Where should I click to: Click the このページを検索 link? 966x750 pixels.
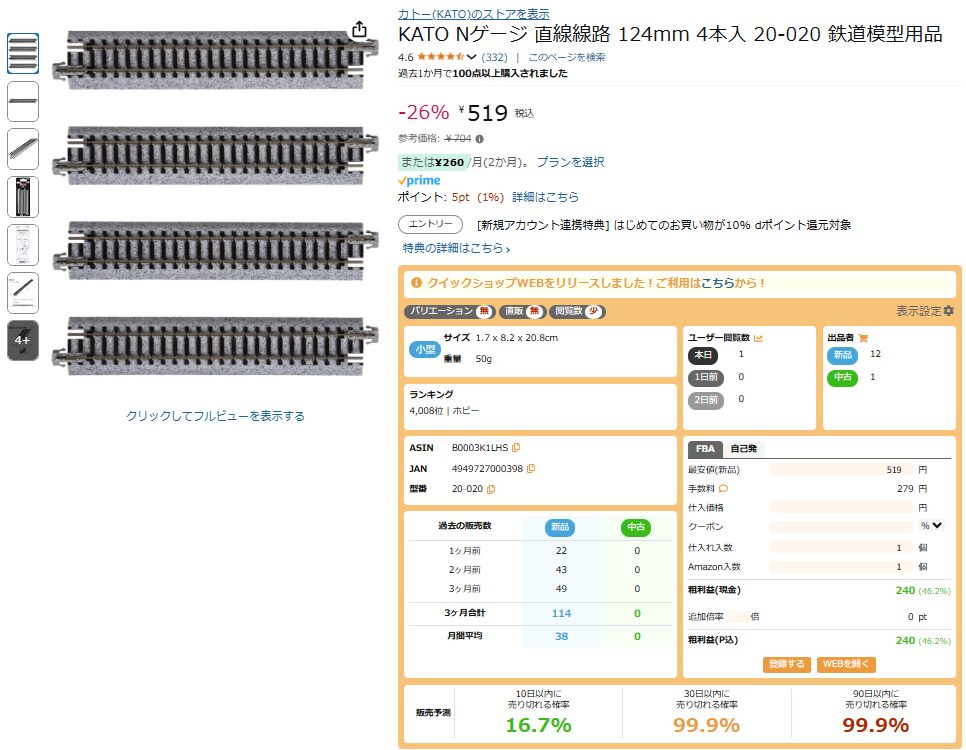pyautogui.click(x=567, y=57)
